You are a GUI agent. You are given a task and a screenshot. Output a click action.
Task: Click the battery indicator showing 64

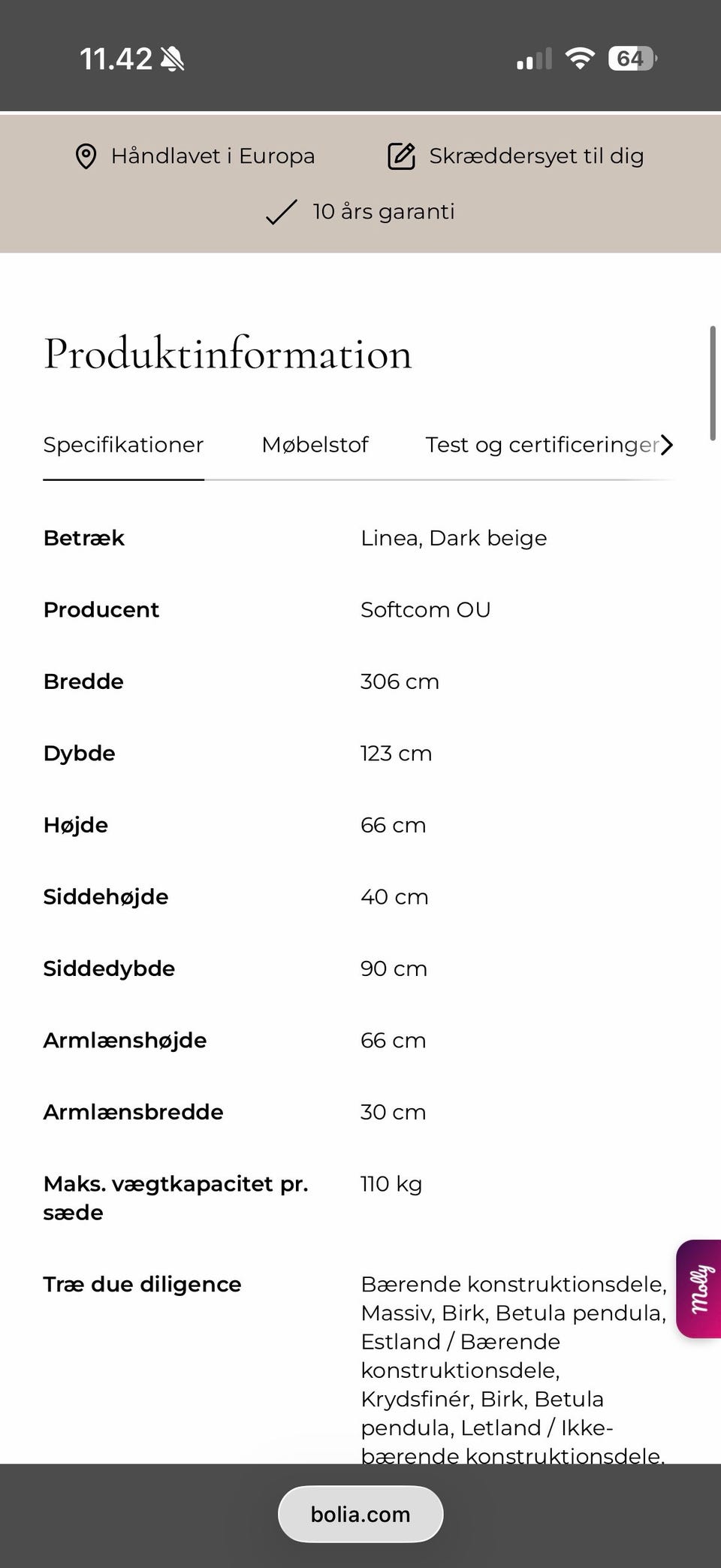coord(630,58)
